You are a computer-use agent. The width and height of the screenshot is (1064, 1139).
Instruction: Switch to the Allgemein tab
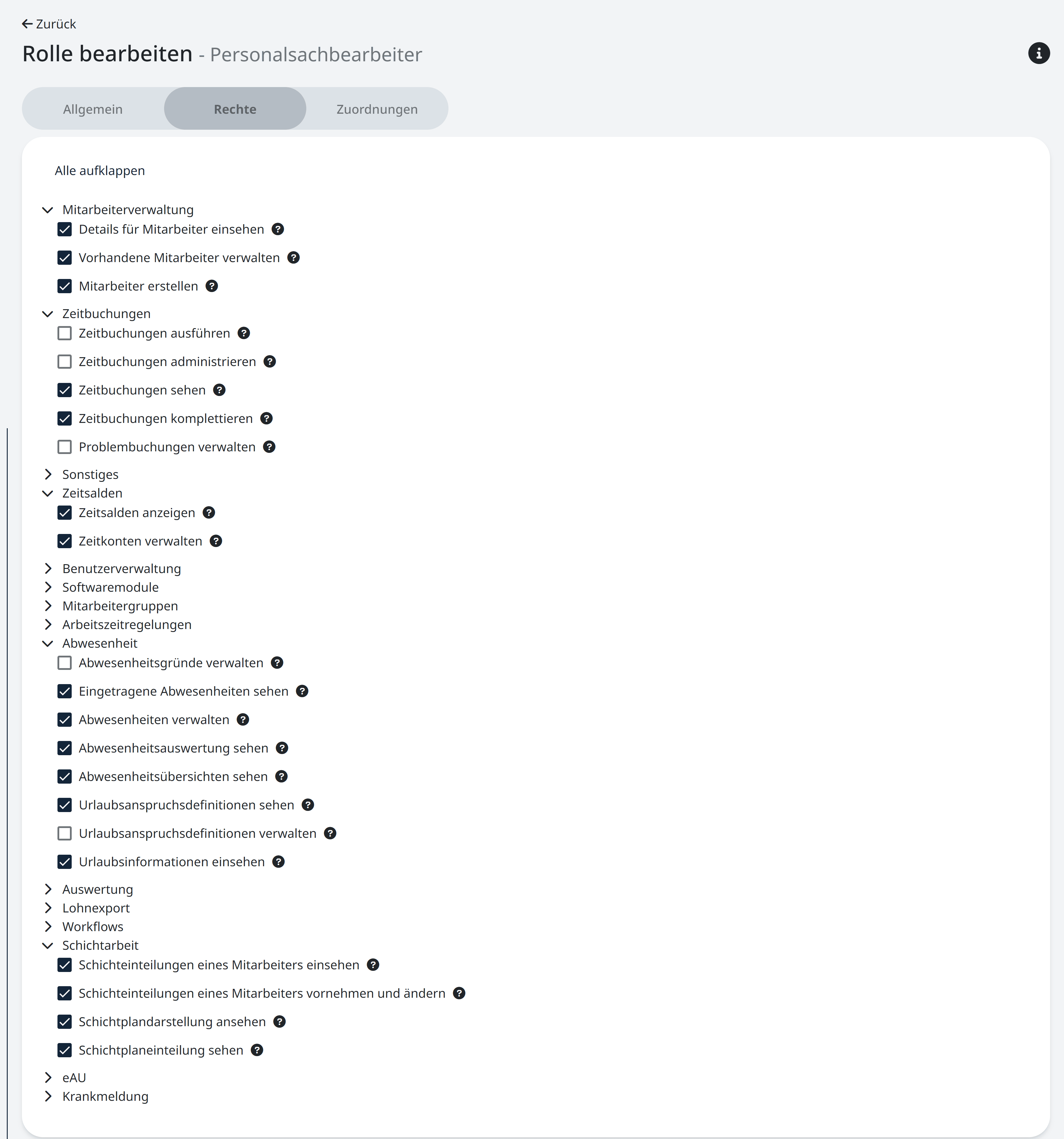93,109
